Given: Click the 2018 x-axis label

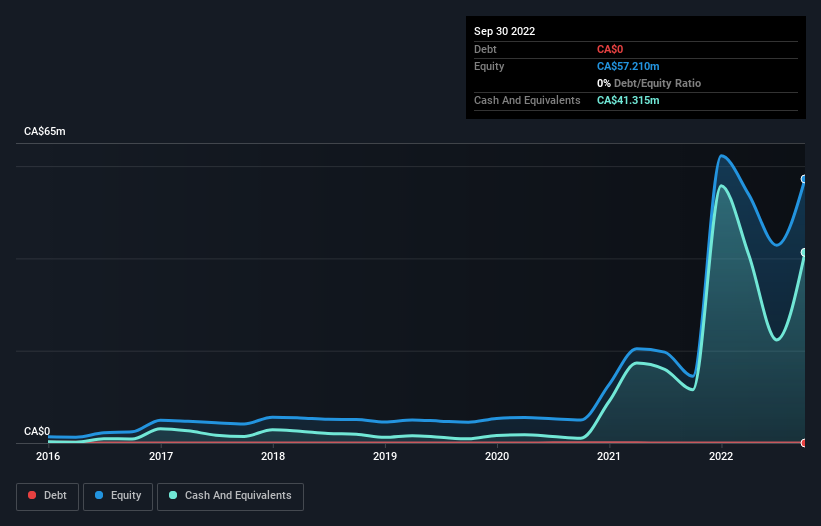Looking at the screenshot, I should click(x=273, y=456).
